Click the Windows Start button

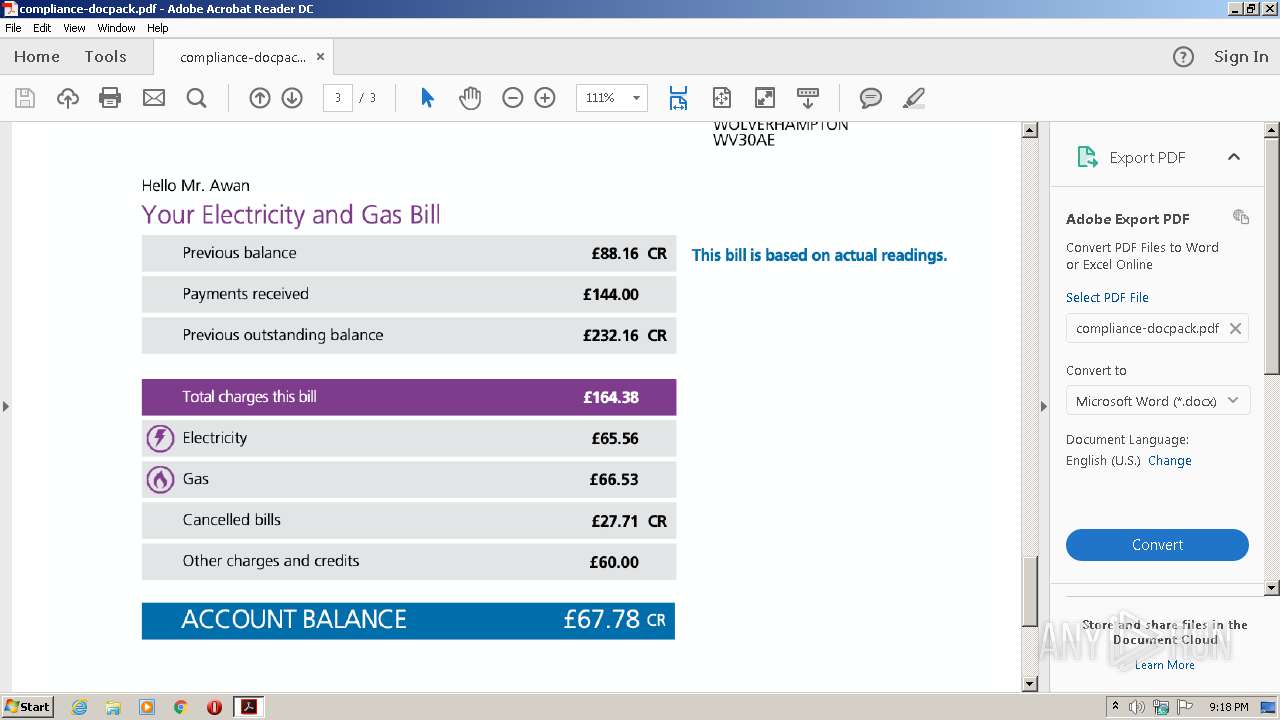click(x=28, y=706)
